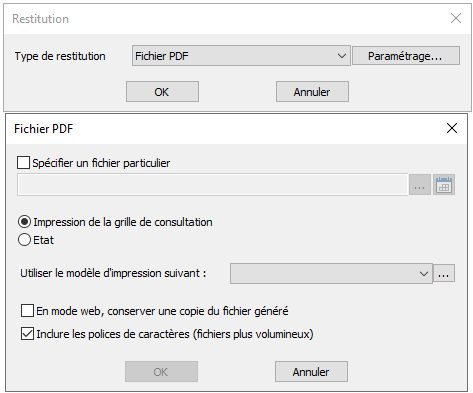Click the file browse ellipsis button

point(420,184)
